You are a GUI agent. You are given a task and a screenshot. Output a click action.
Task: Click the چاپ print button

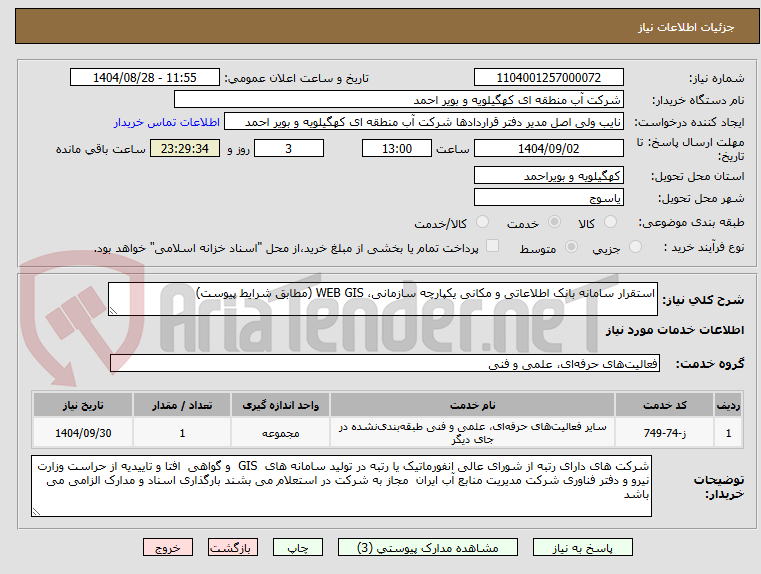click(298, 547)
